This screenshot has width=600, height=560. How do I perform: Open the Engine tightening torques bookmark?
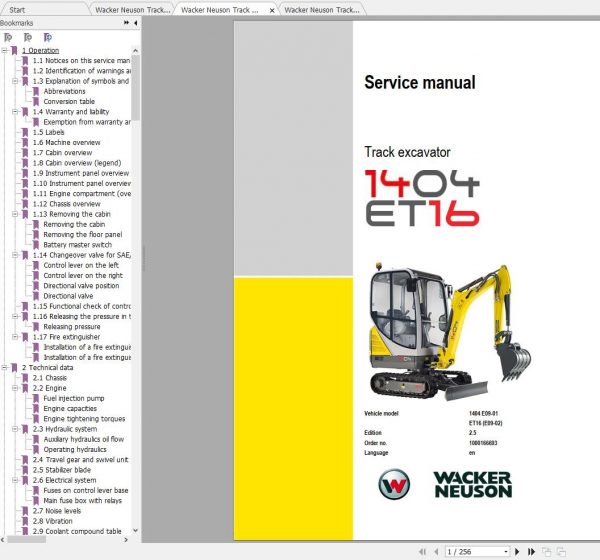coord(84,419)
